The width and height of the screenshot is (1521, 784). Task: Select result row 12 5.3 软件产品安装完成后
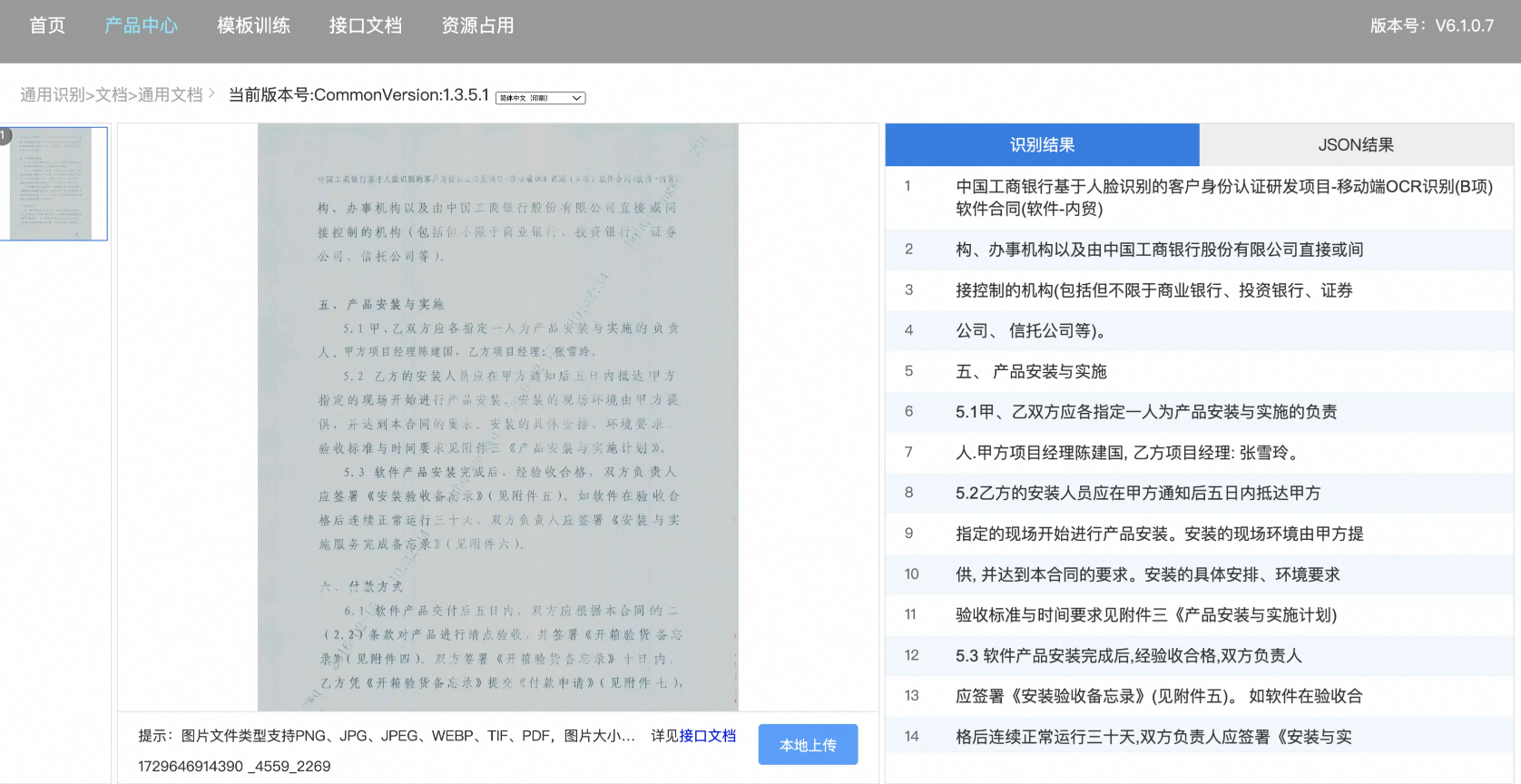coord(1199,655)
